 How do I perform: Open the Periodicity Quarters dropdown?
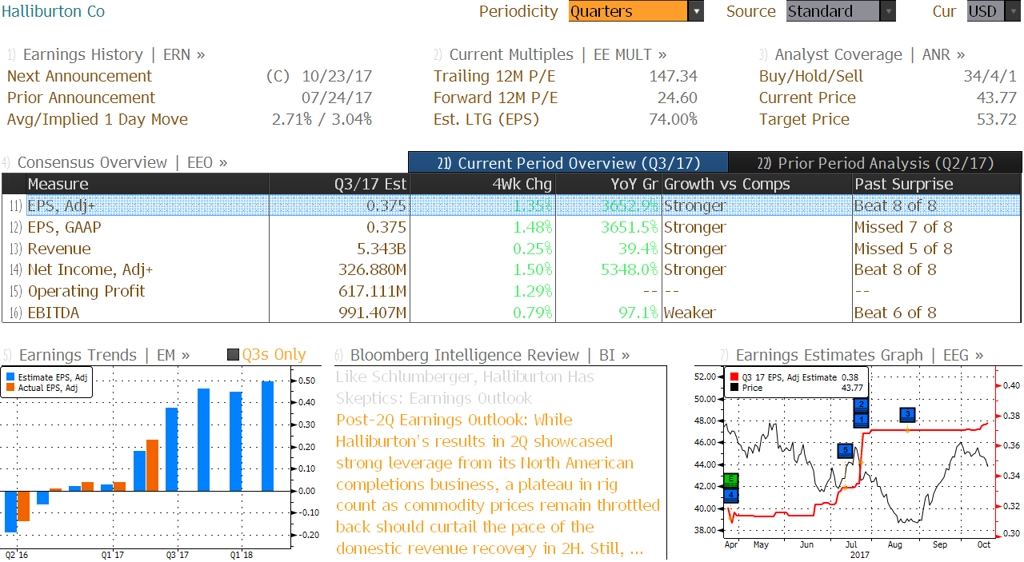coord(636,11)
